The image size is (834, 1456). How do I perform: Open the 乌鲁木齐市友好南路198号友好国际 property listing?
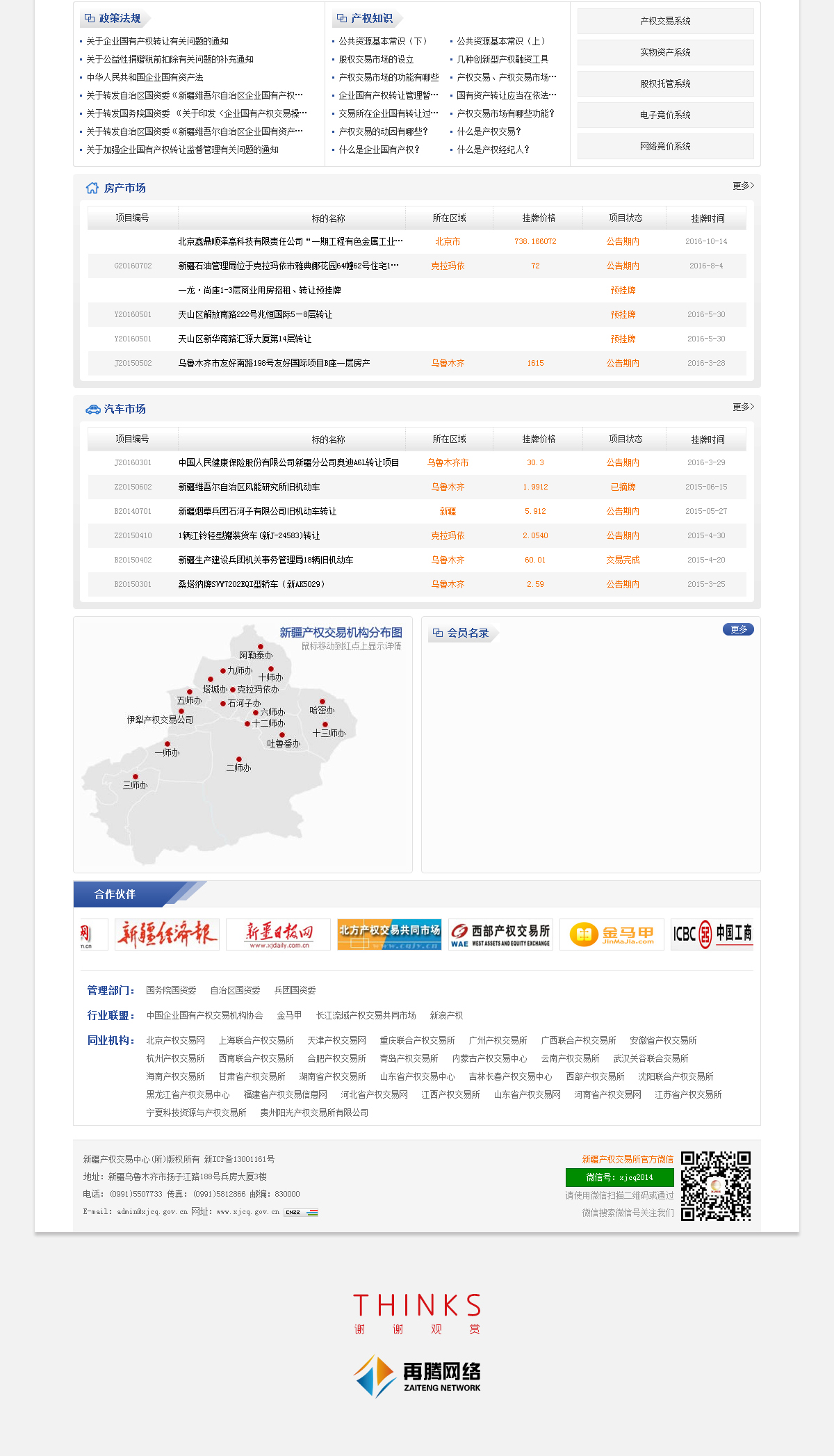(x=274, y=363)
